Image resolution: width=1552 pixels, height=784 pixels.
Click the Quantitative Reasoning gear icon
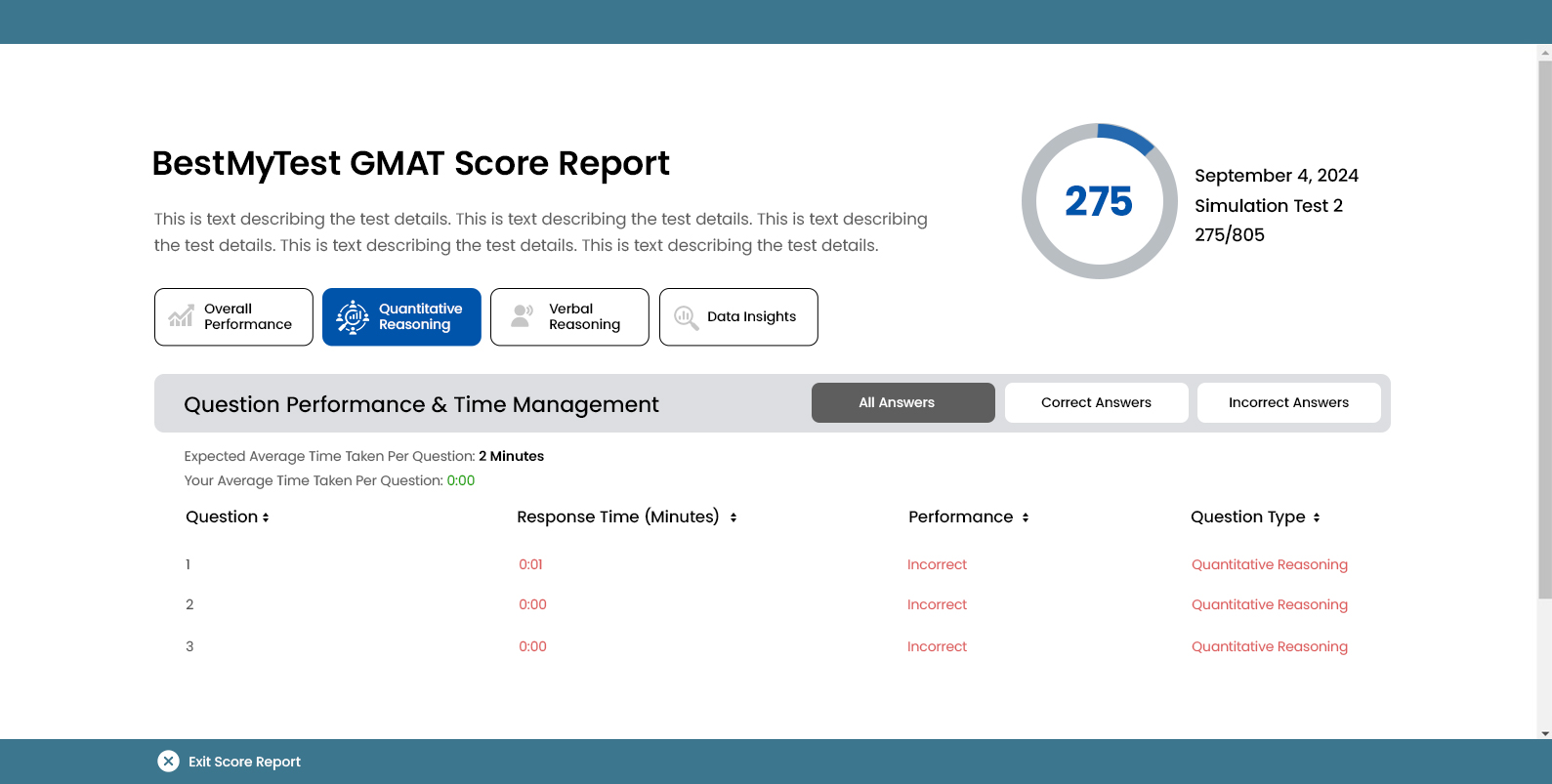tap(353, 316)
